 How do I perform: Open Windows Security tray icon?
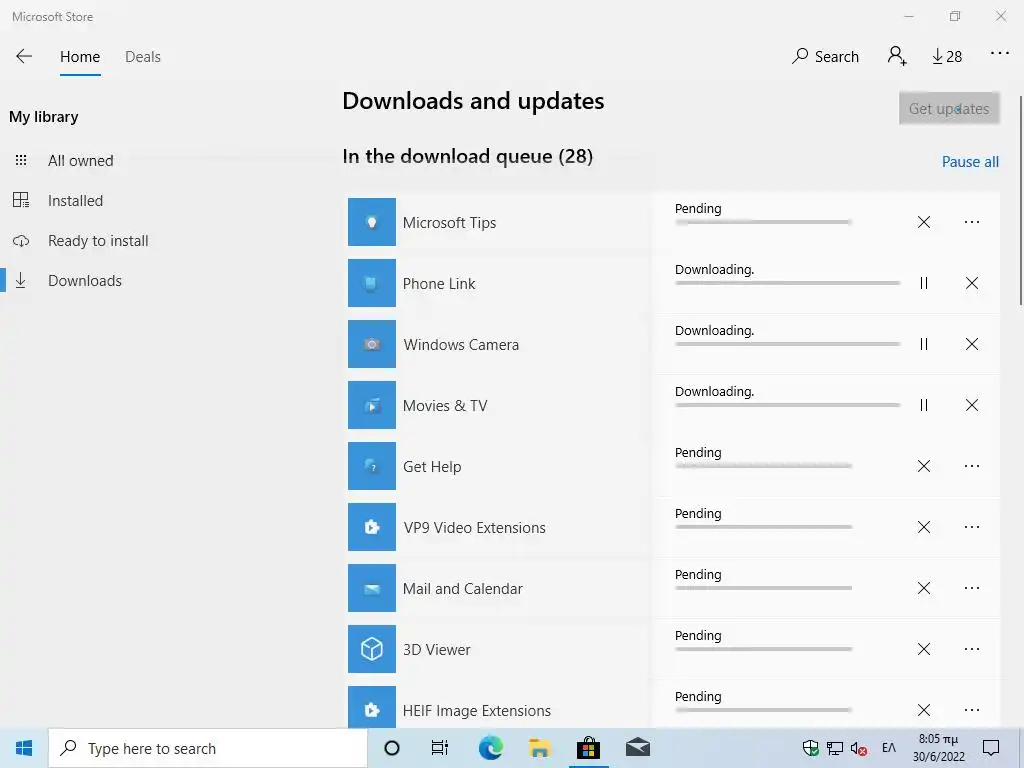[x=810, y=748]
